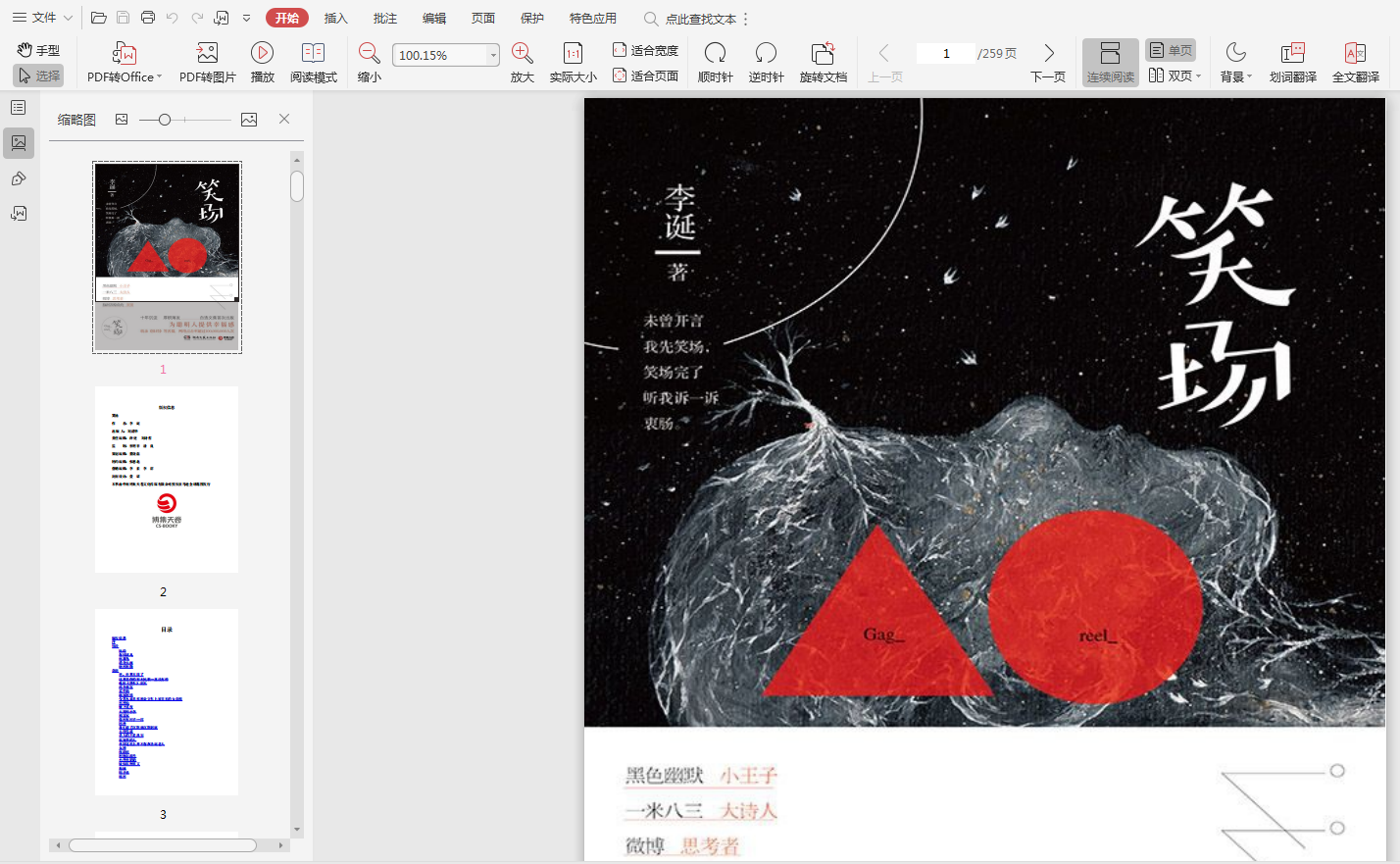Enable 阅读模式 reading mode
This screenshot has width=1400, height=864.
(314, 64)
